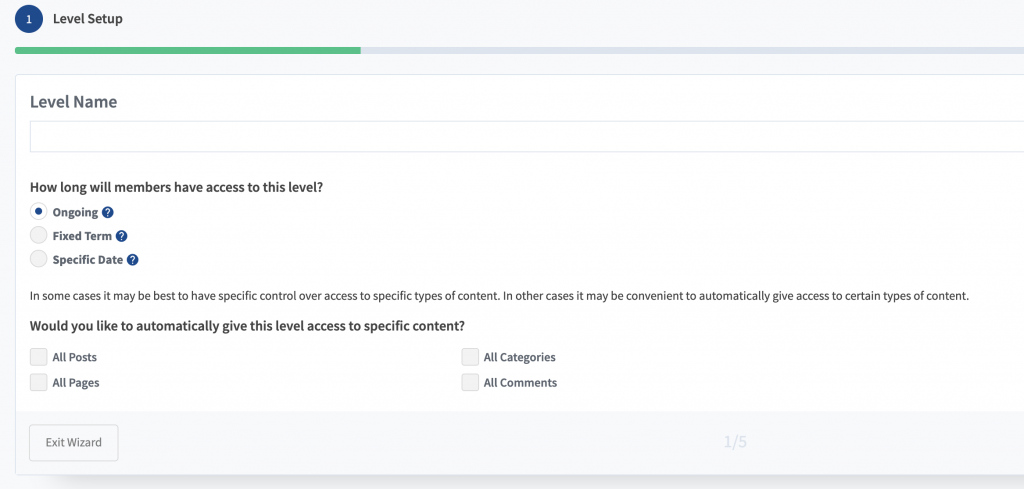Viewport: 1024px width, 489px height.
Task: Click the Level Setup step title
Action: [x=88, y=19]
